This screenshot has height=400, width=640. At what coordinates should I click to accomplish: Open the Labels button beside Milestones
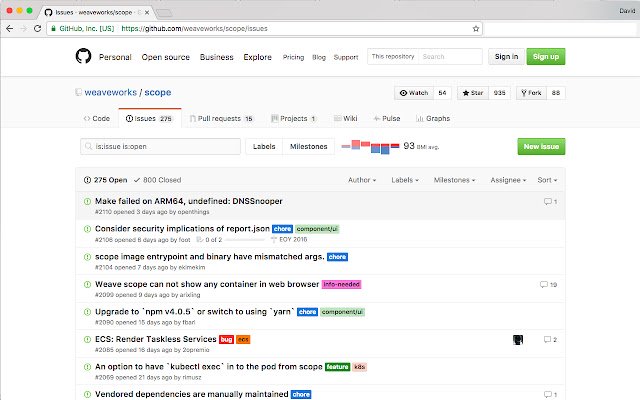click(264, 147)
